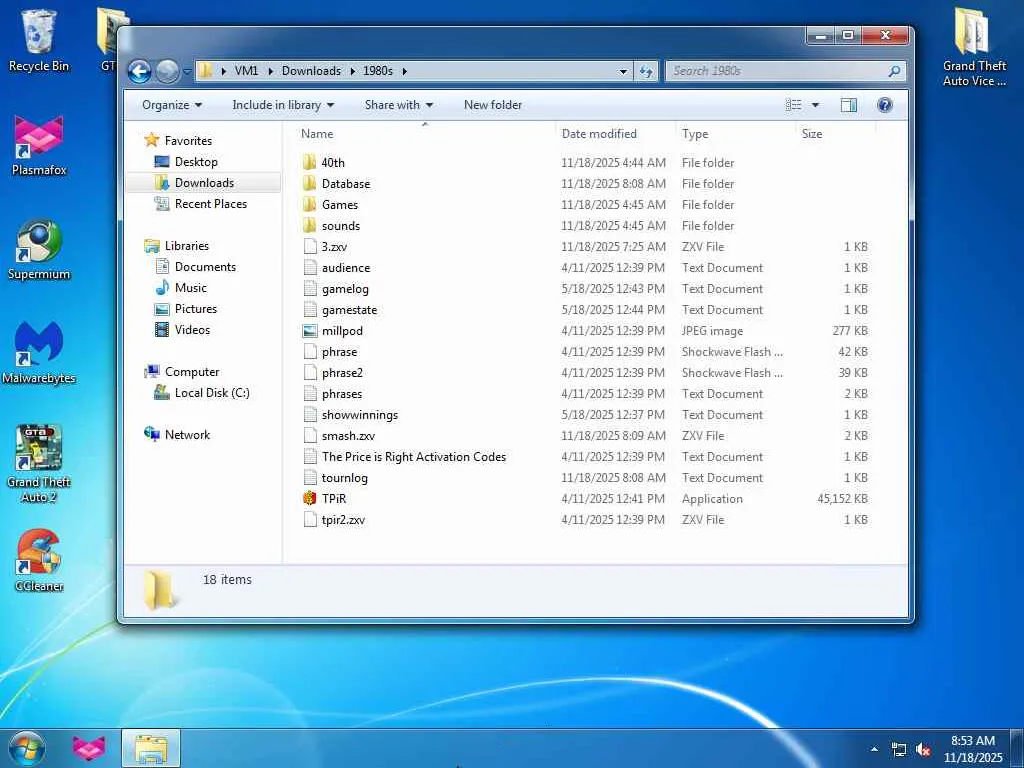Image resolution: width=1024 pixels, height=768 pixels.
Task: Select the 3.zxv file icon
Action: click(310, 247)
